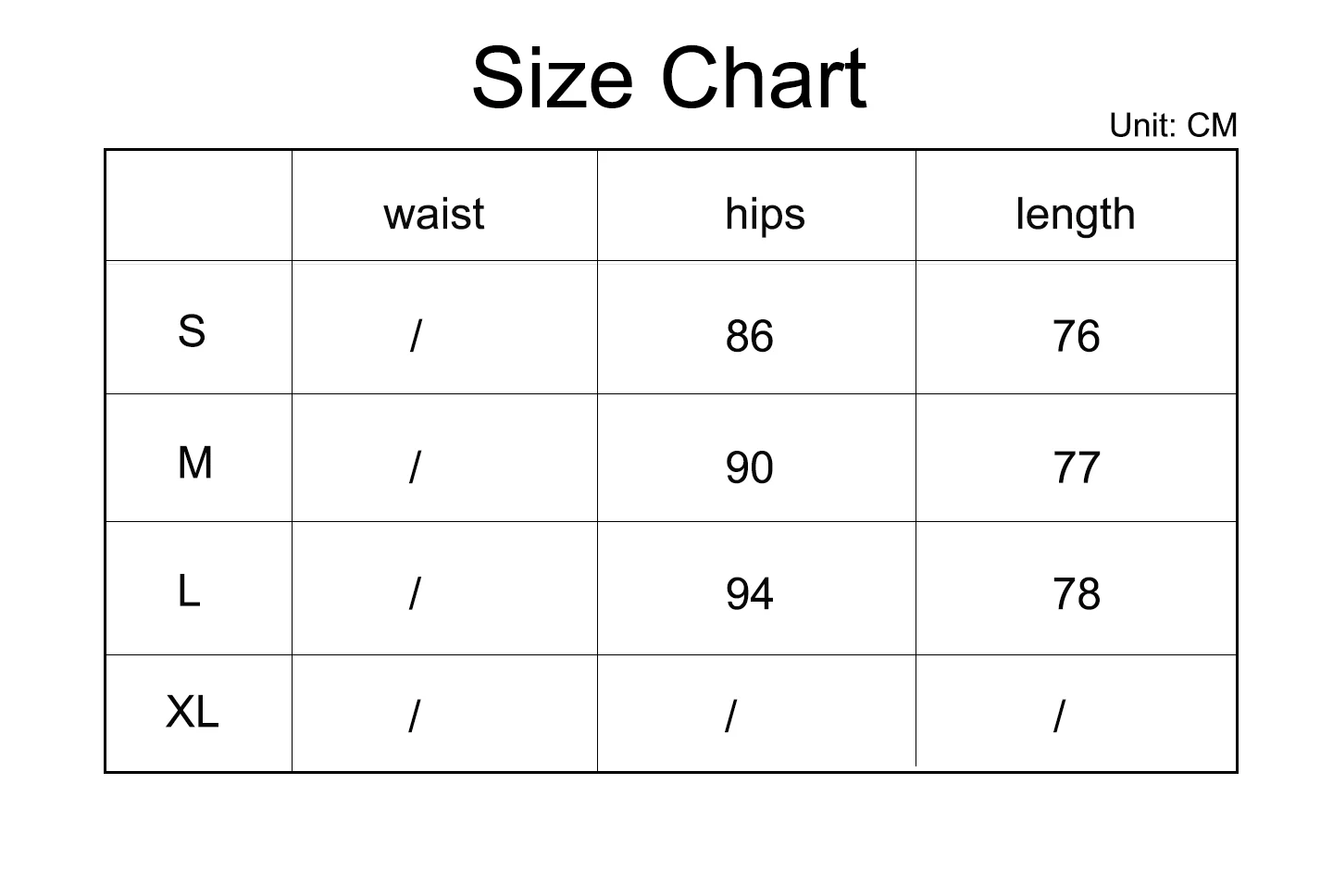Select the length value 78 cell
The image size is (1333, 896).
pos(1076,593)
